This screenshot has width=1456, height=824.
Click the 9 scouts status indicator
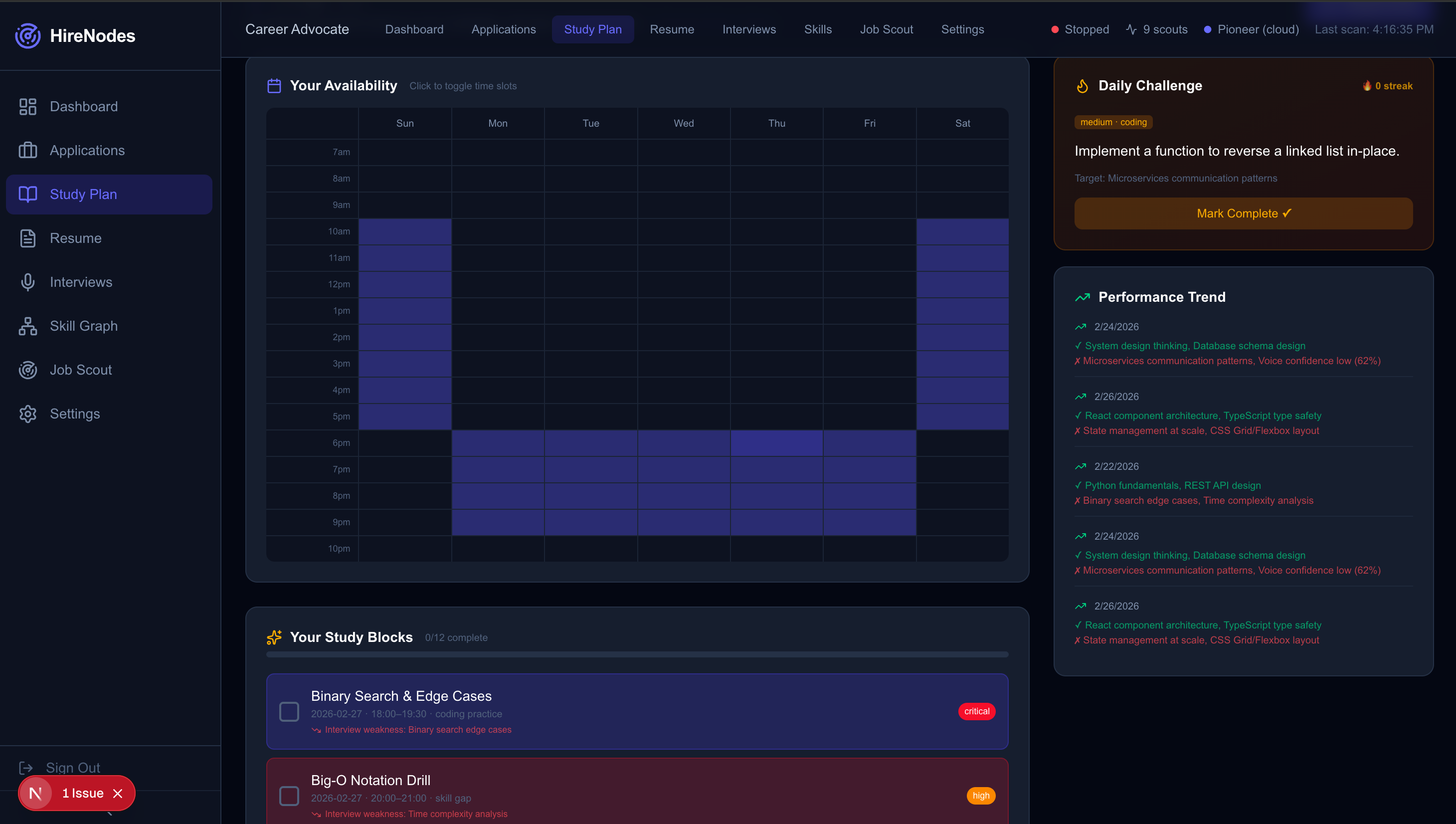click(1157, 29)
